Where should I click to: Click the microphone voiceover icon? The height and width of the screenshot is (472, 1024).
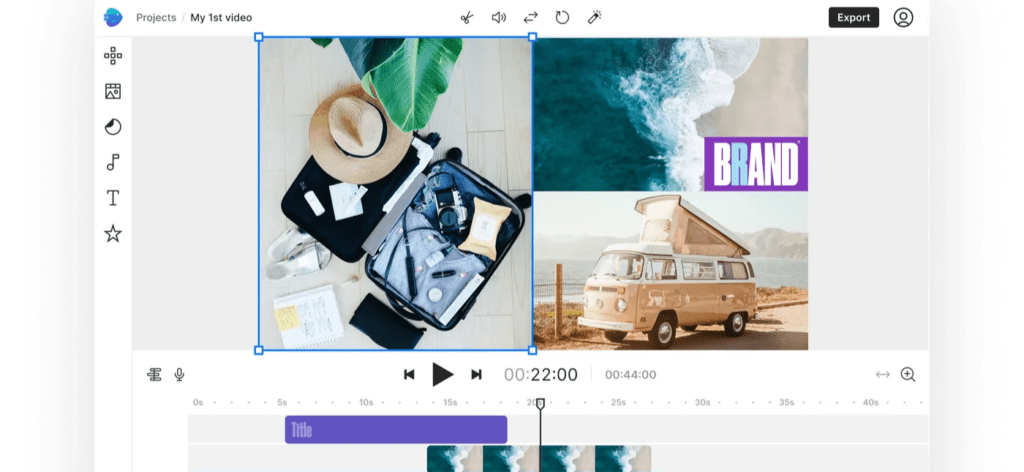[x=179, y=375]
